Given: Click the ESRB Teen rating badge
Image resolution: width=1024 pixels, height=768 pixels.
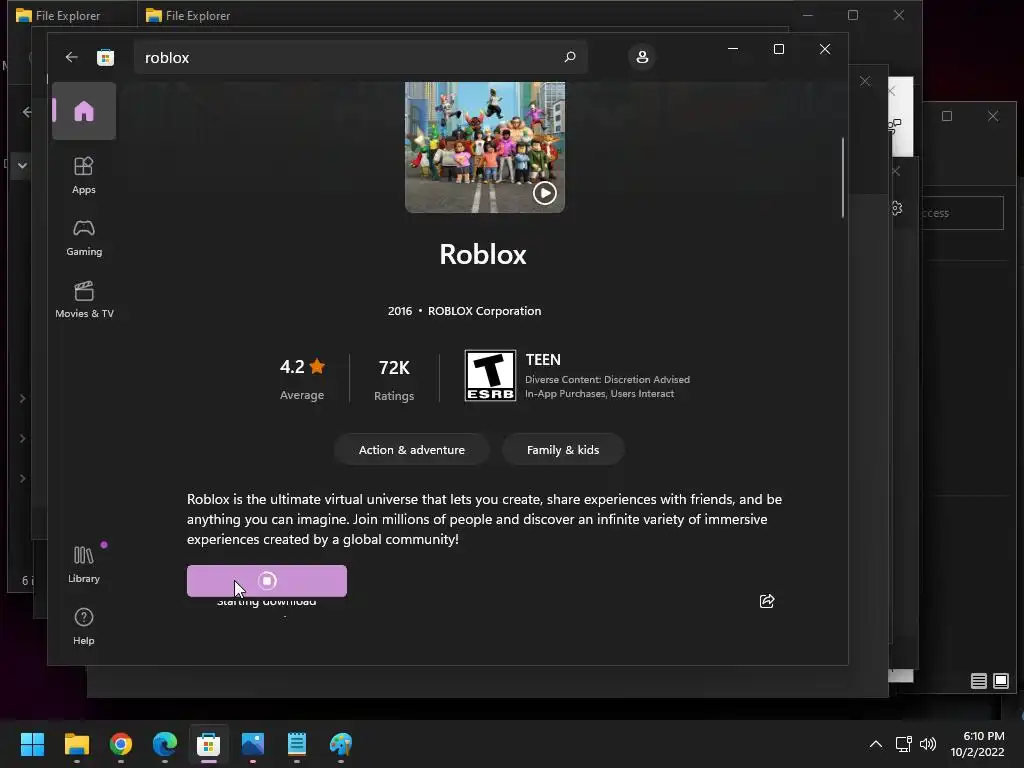Looking at the screenshot, I should (x=490, y=376).
